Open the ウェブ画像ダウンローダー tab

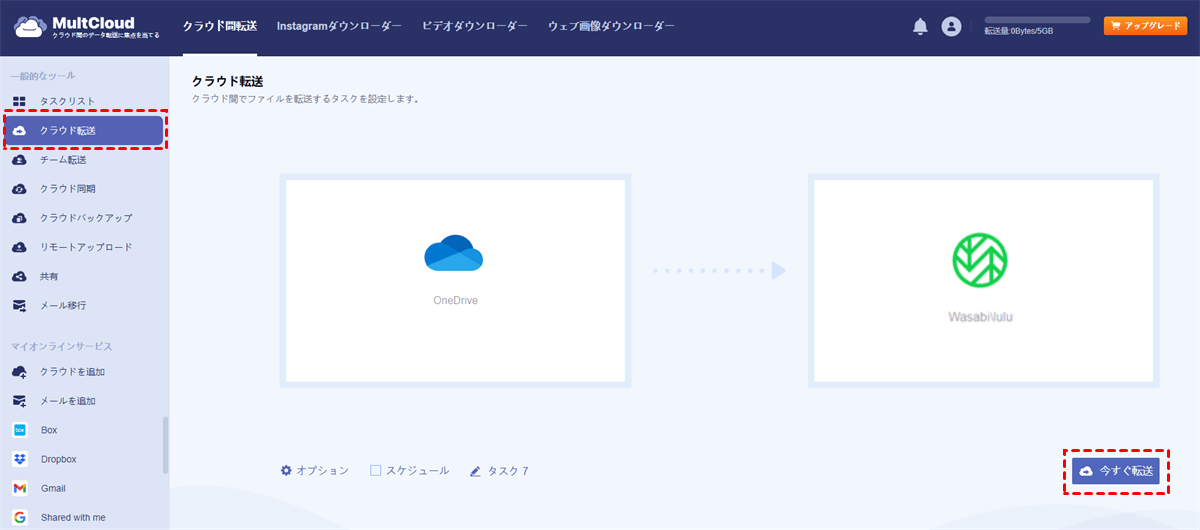(x=611, y=26)
